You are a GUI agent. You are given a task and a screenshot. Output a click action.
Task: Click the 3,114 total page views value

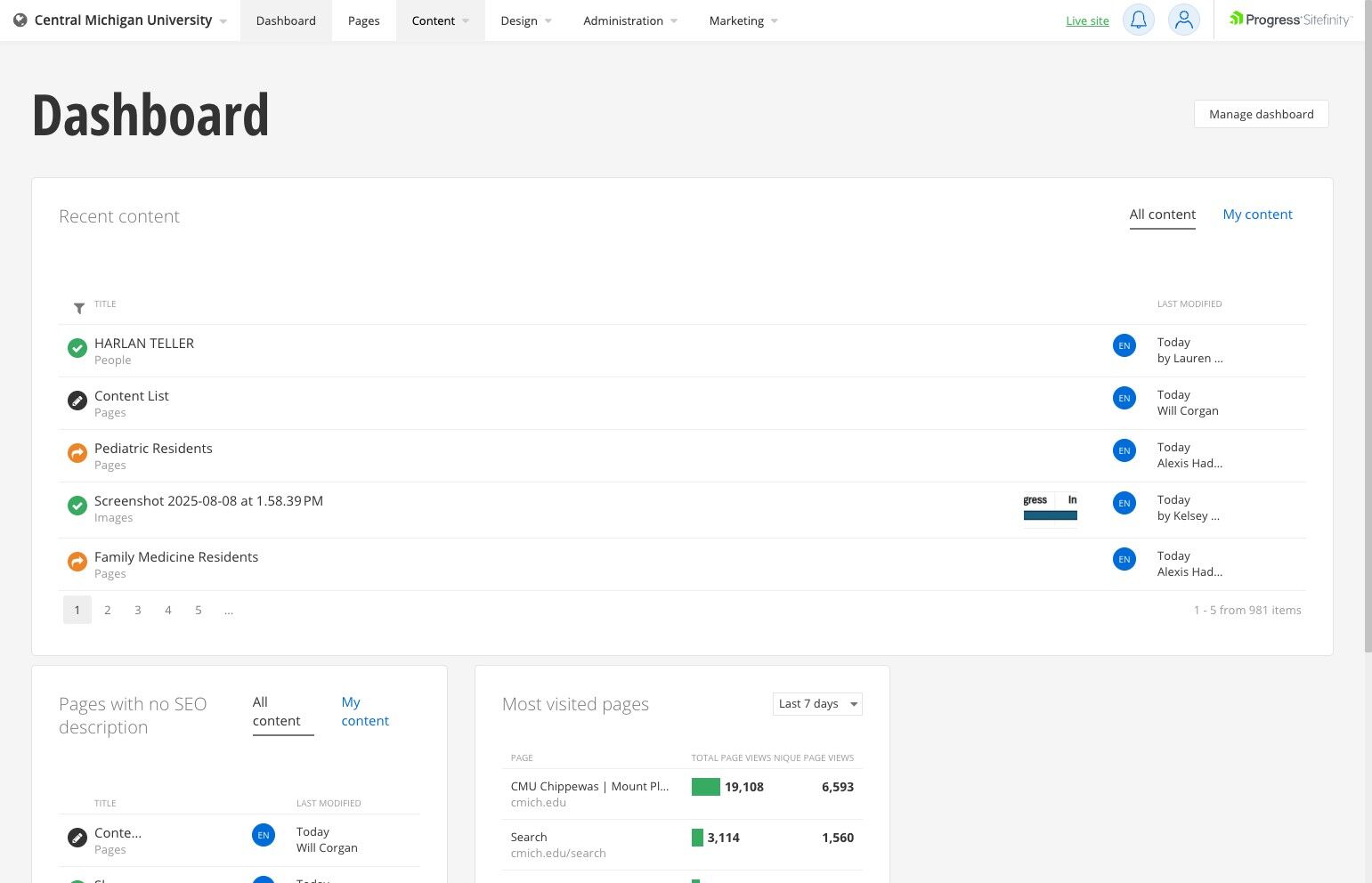tap(724, 838)
